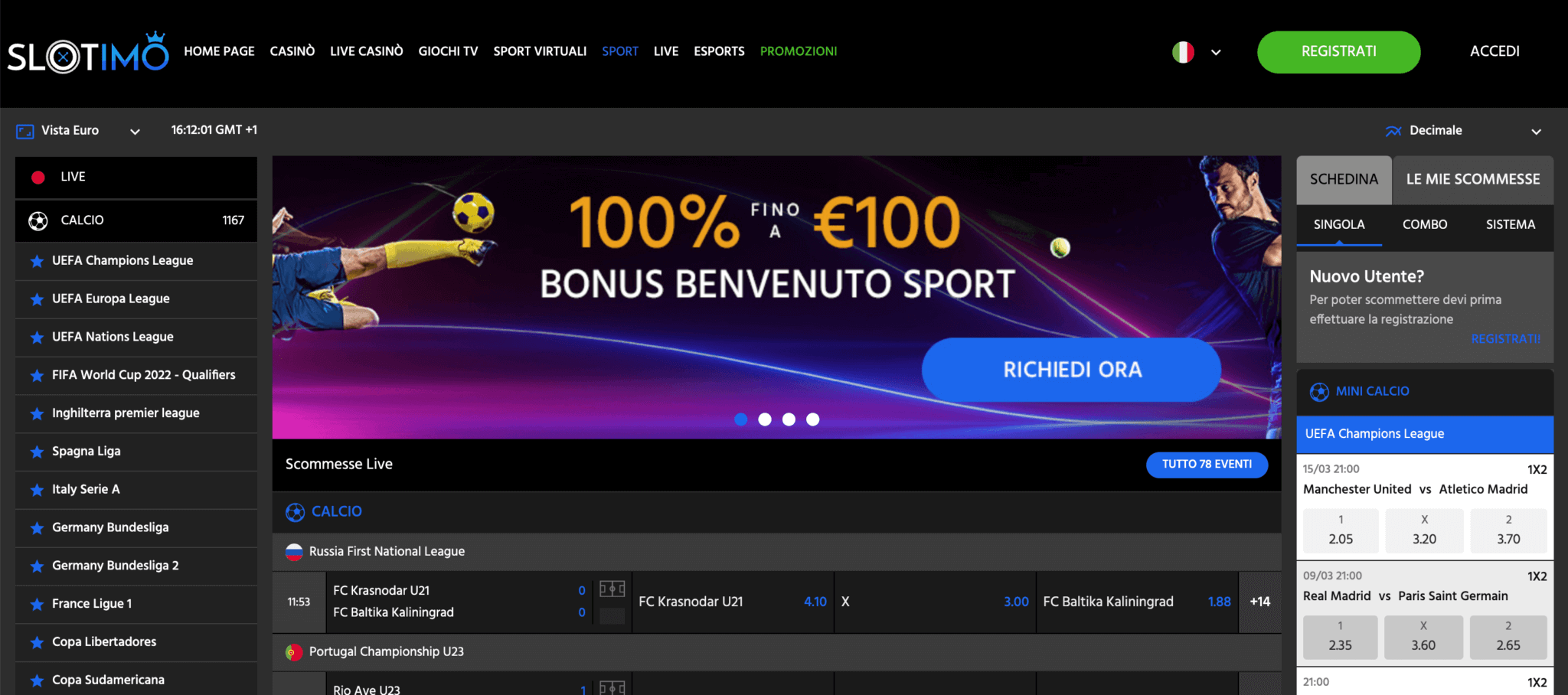Bet on FC Baltika Kaliningrad at 1.88

1137,602
